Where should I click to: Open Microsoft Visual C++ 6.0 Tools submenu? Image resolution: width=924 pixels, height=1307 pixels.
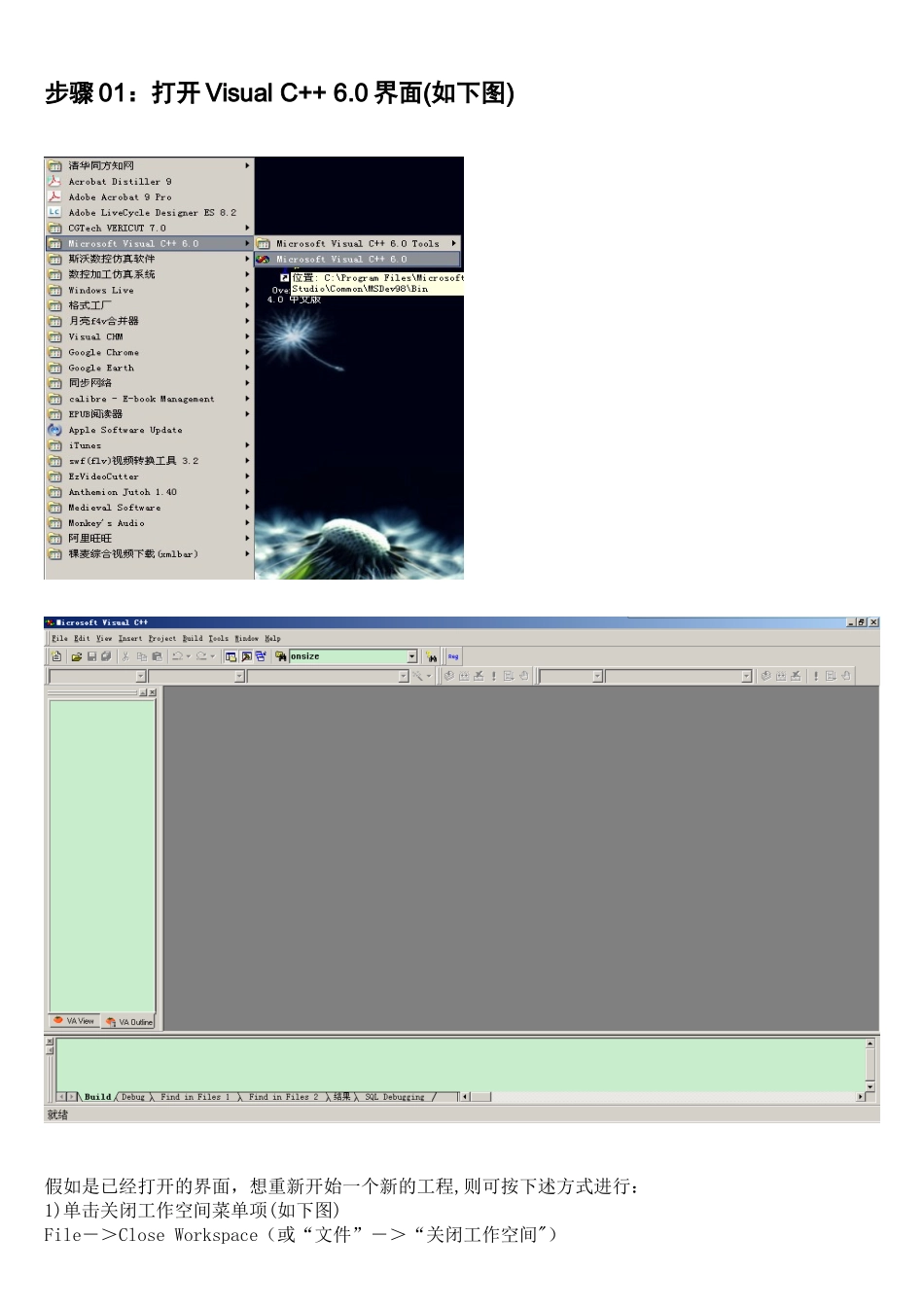click(357, 244)
